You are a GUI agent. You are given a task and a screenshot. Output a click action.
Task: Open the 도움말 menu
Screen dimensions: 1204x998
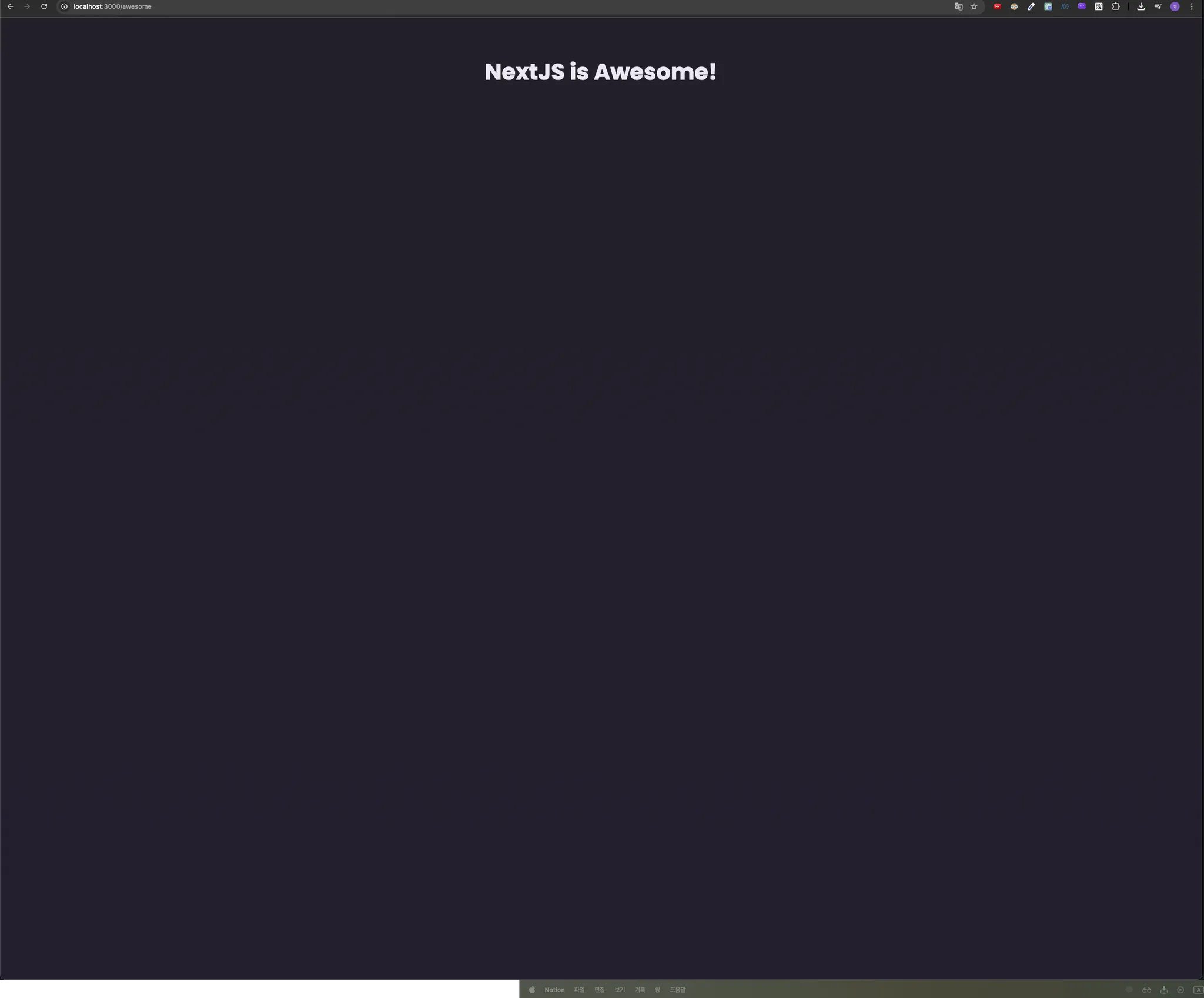click(x=677, y=990)
